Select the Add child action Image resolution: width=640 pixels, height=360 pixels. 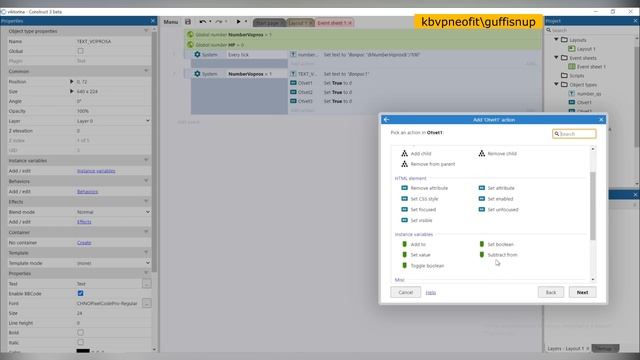[416, 153]
